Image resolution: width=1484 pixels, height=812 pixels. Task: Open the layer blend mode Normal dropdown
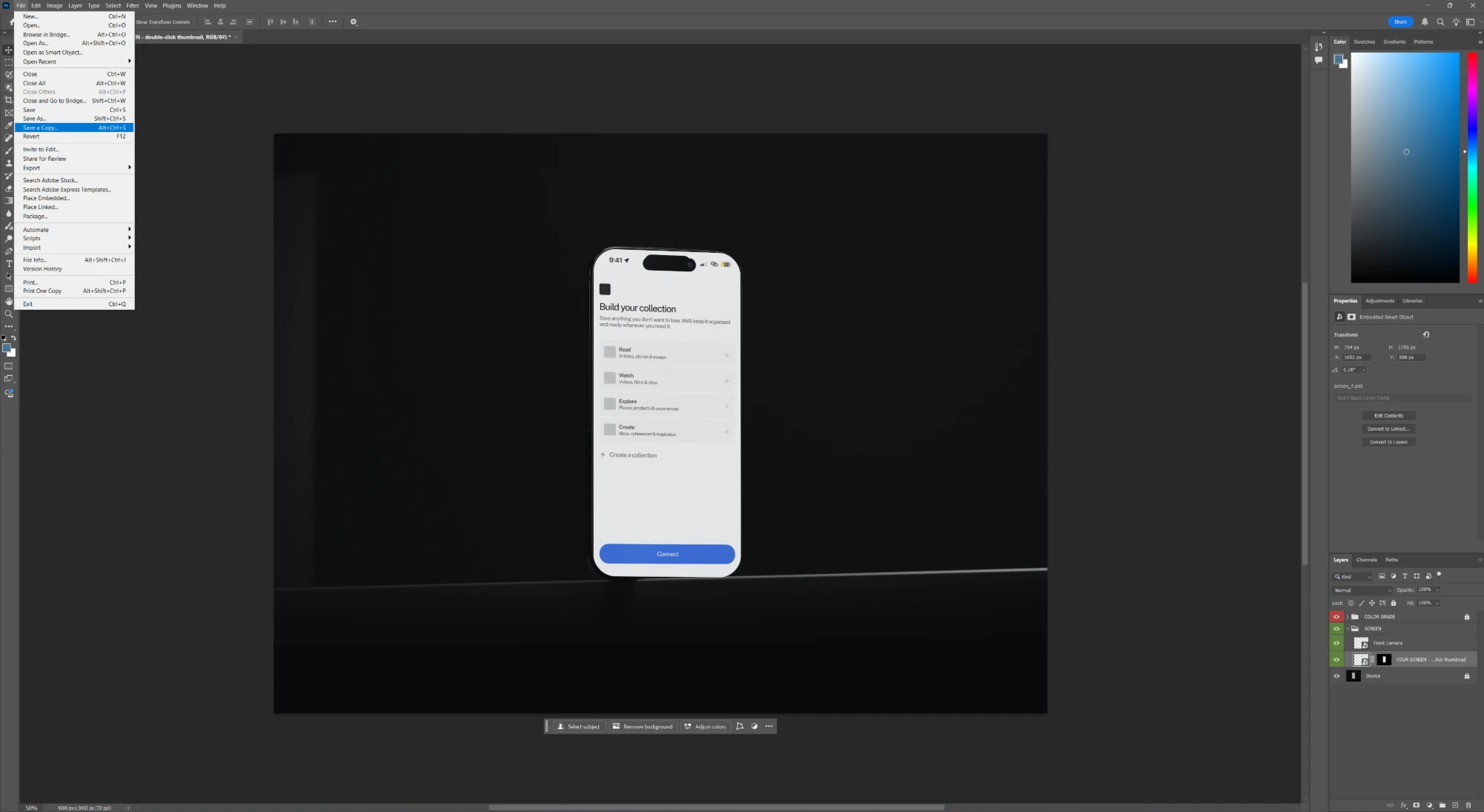[1363, 590]
